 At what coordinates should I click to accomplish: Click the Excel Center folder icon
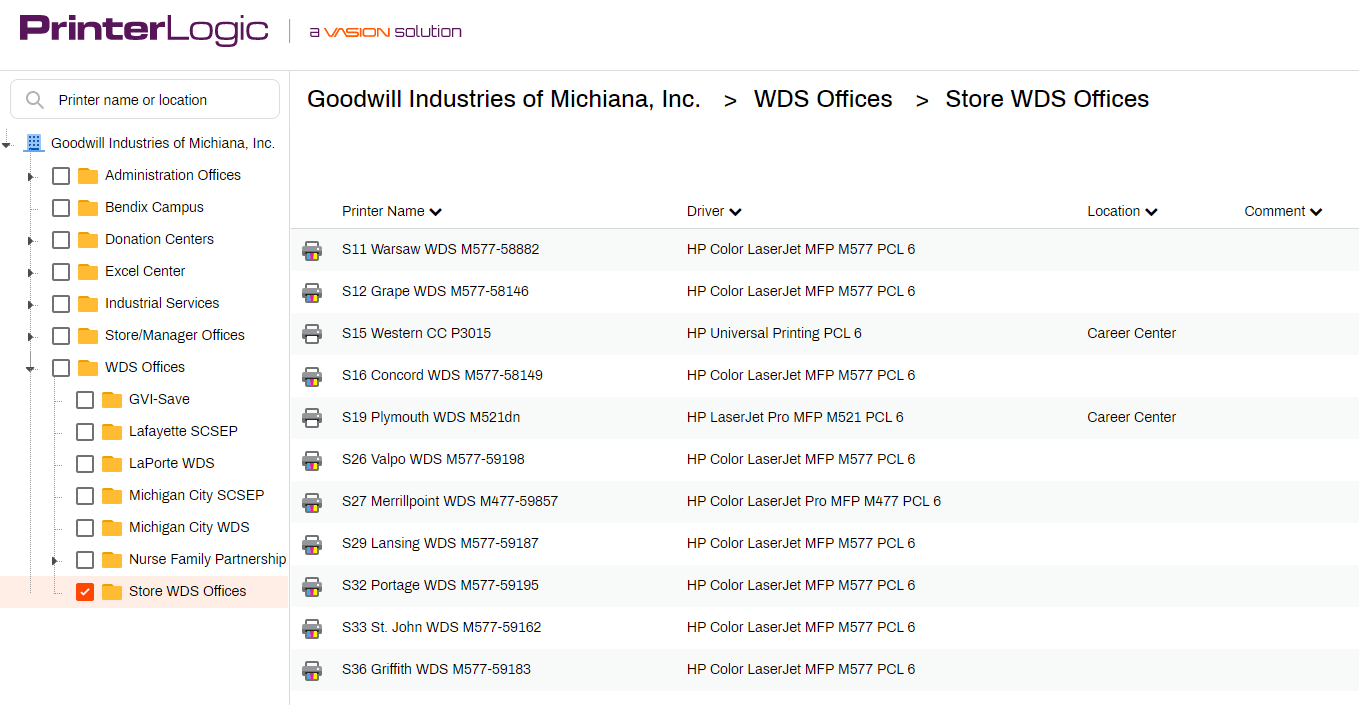(x=88, y=272)
